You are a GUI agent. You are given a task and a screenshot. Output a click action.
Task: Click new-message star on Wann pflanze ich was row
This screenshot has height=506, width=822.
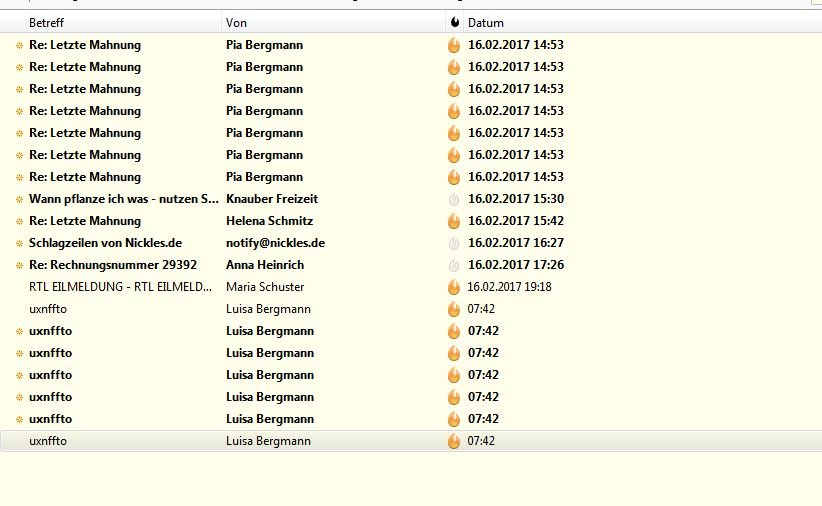click(19, 199)
